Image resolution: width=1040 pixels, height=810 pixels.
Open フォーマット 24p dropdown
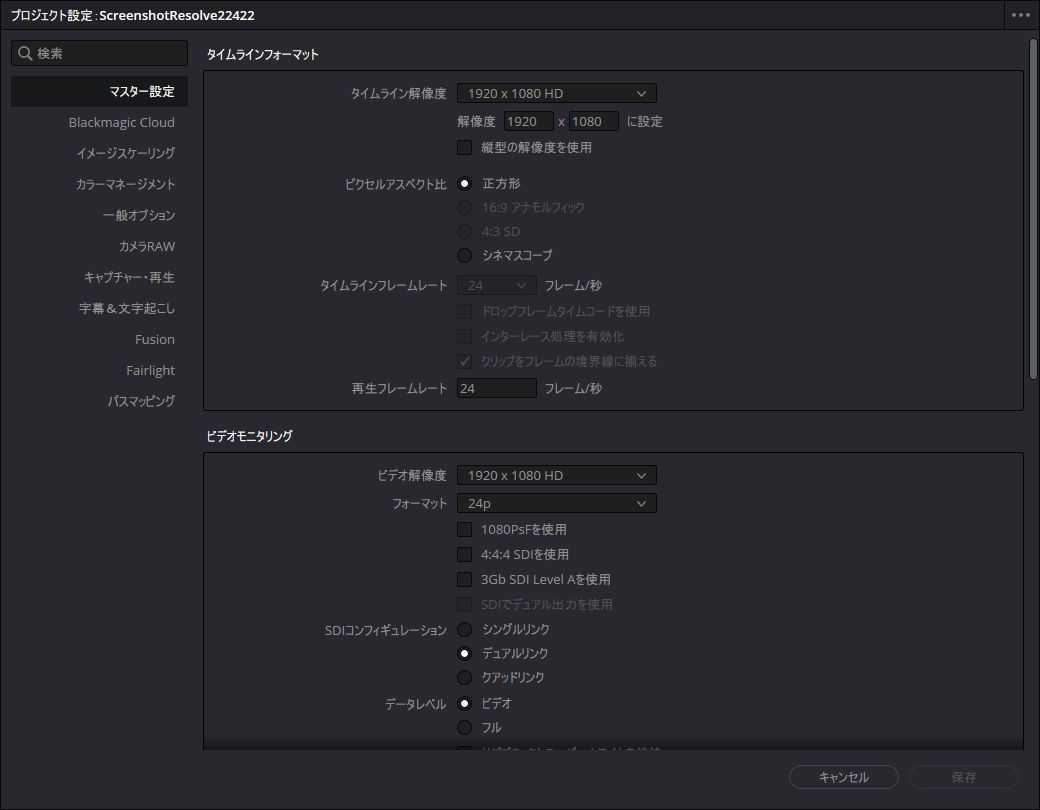(556, 504)
